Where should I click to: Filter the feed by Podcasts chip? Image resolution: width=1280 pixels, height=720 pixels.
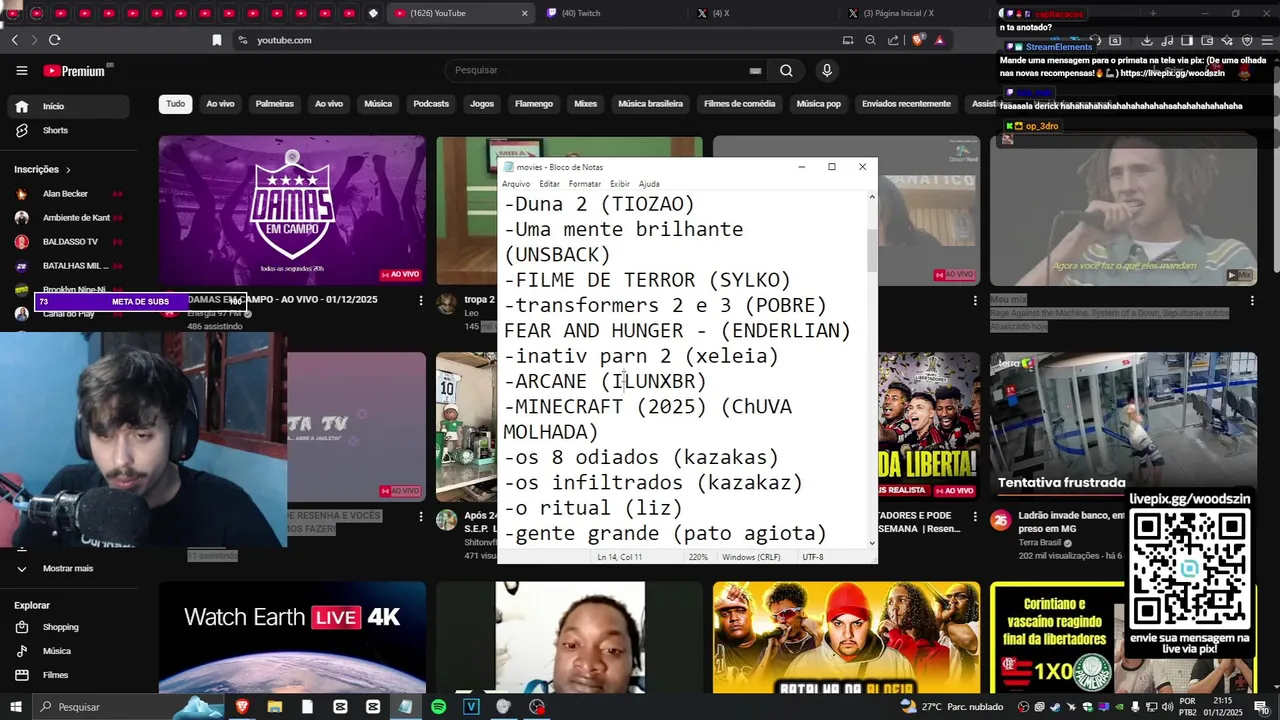431,104
